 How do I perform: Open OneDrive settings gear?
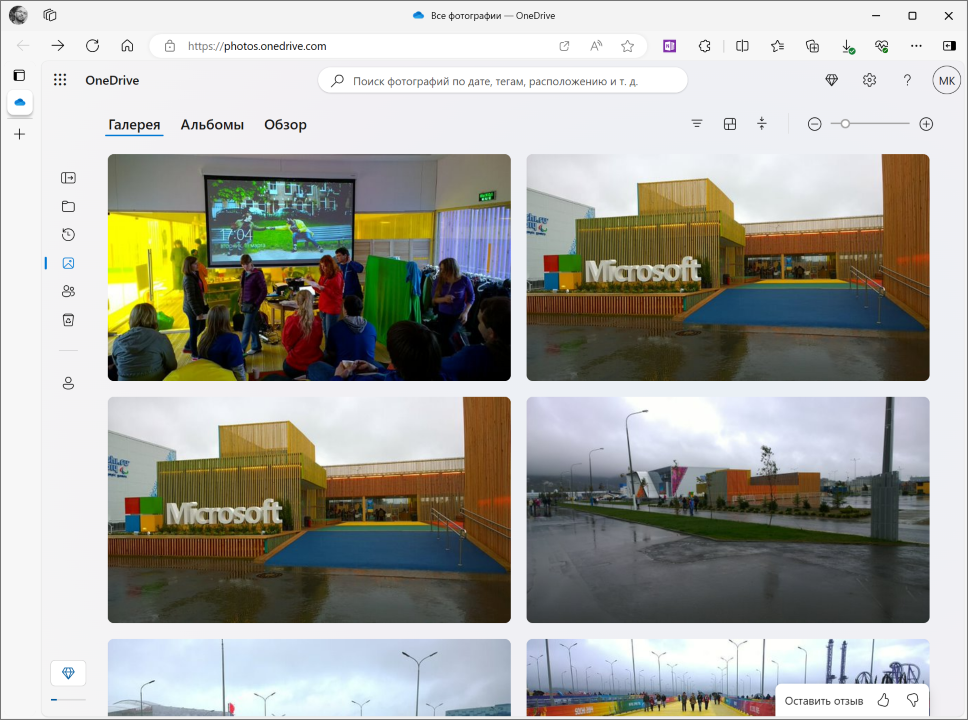coord(869,80)
